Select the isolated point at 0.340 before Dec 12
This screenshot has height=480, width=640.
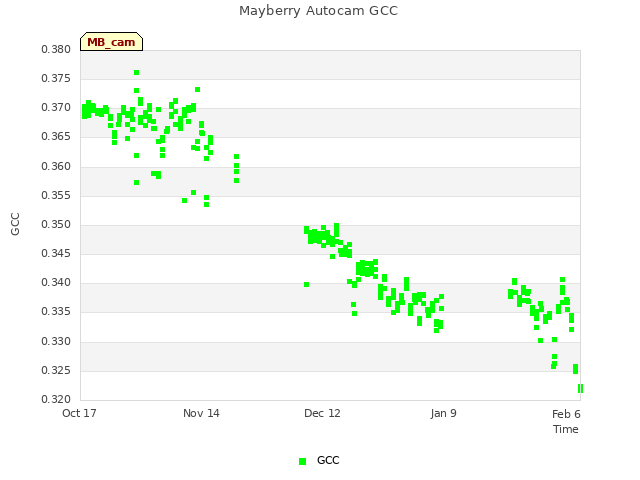click(307, 284)
